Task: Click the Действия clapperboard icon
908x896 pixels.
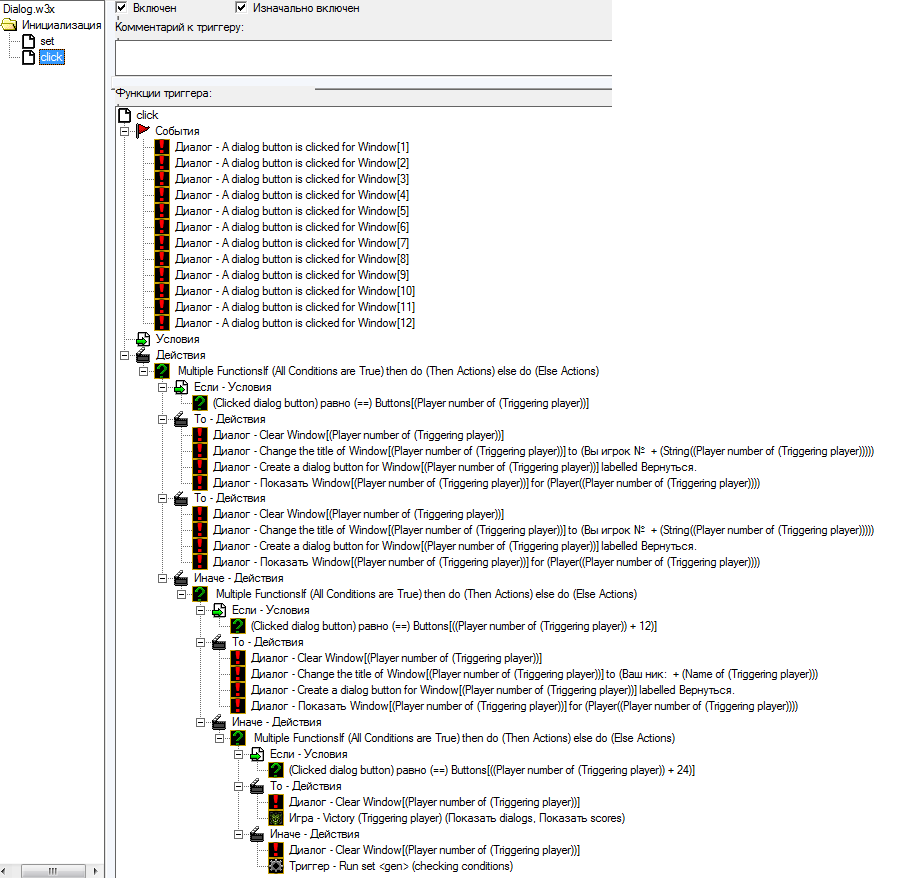Action: point(143,354)
